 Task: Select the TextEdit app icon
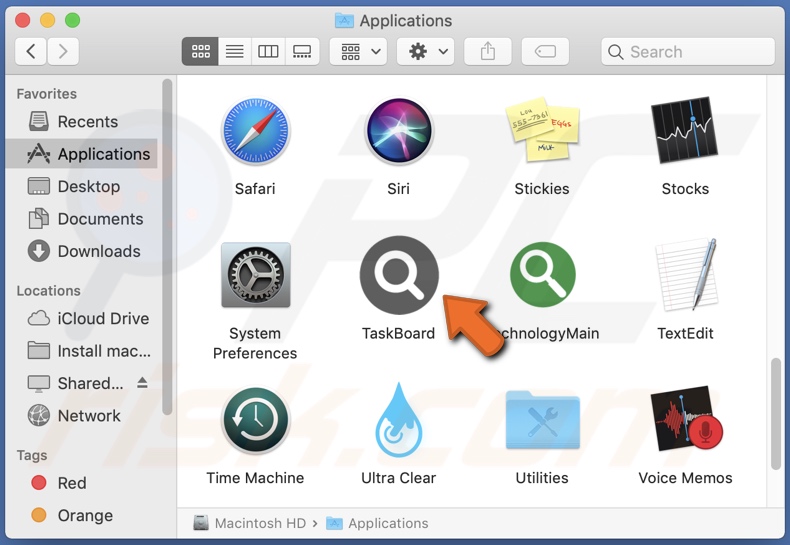click(686, 275)
